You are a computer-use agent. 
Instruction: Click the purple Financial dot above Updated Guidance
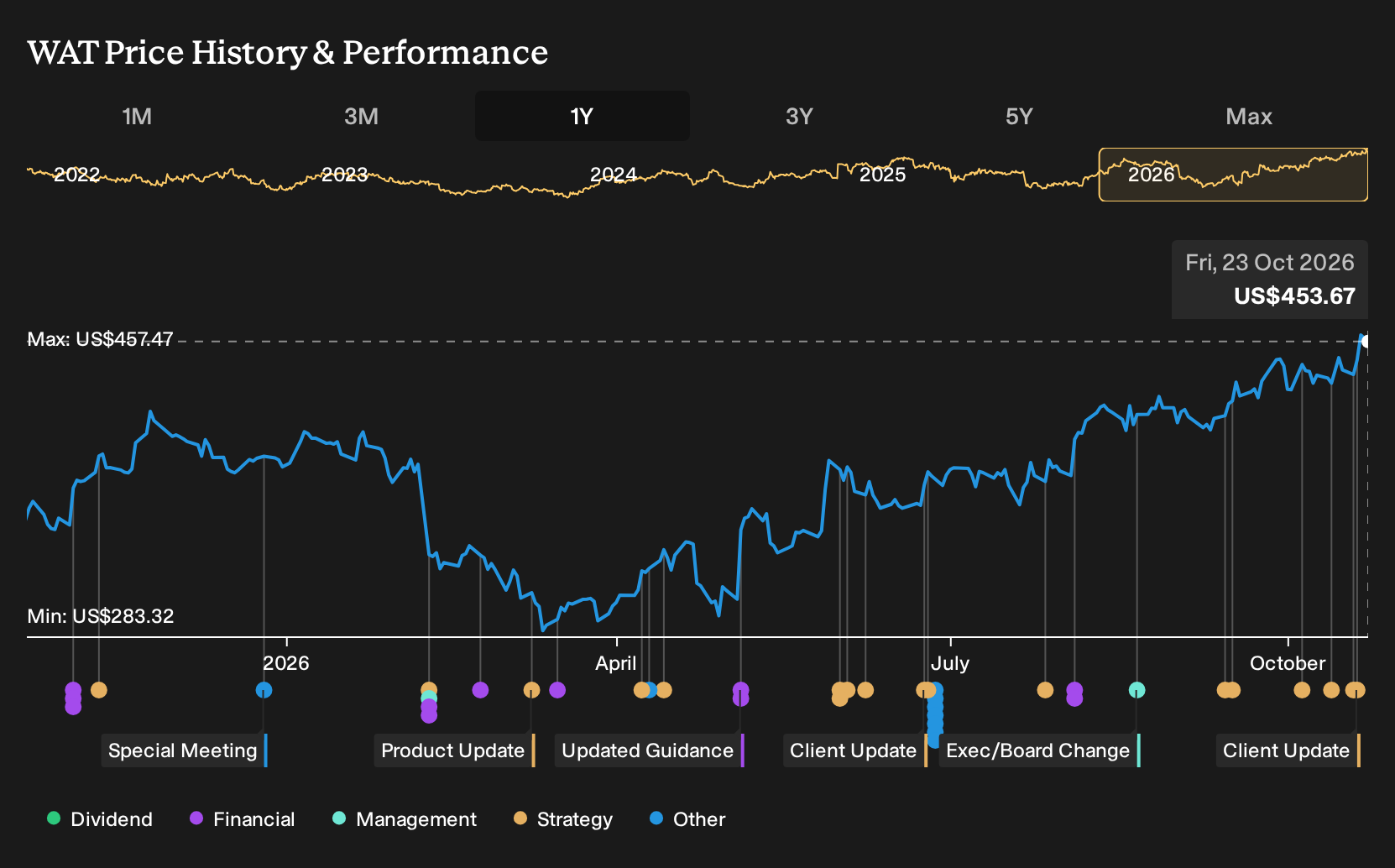point(740,690)
